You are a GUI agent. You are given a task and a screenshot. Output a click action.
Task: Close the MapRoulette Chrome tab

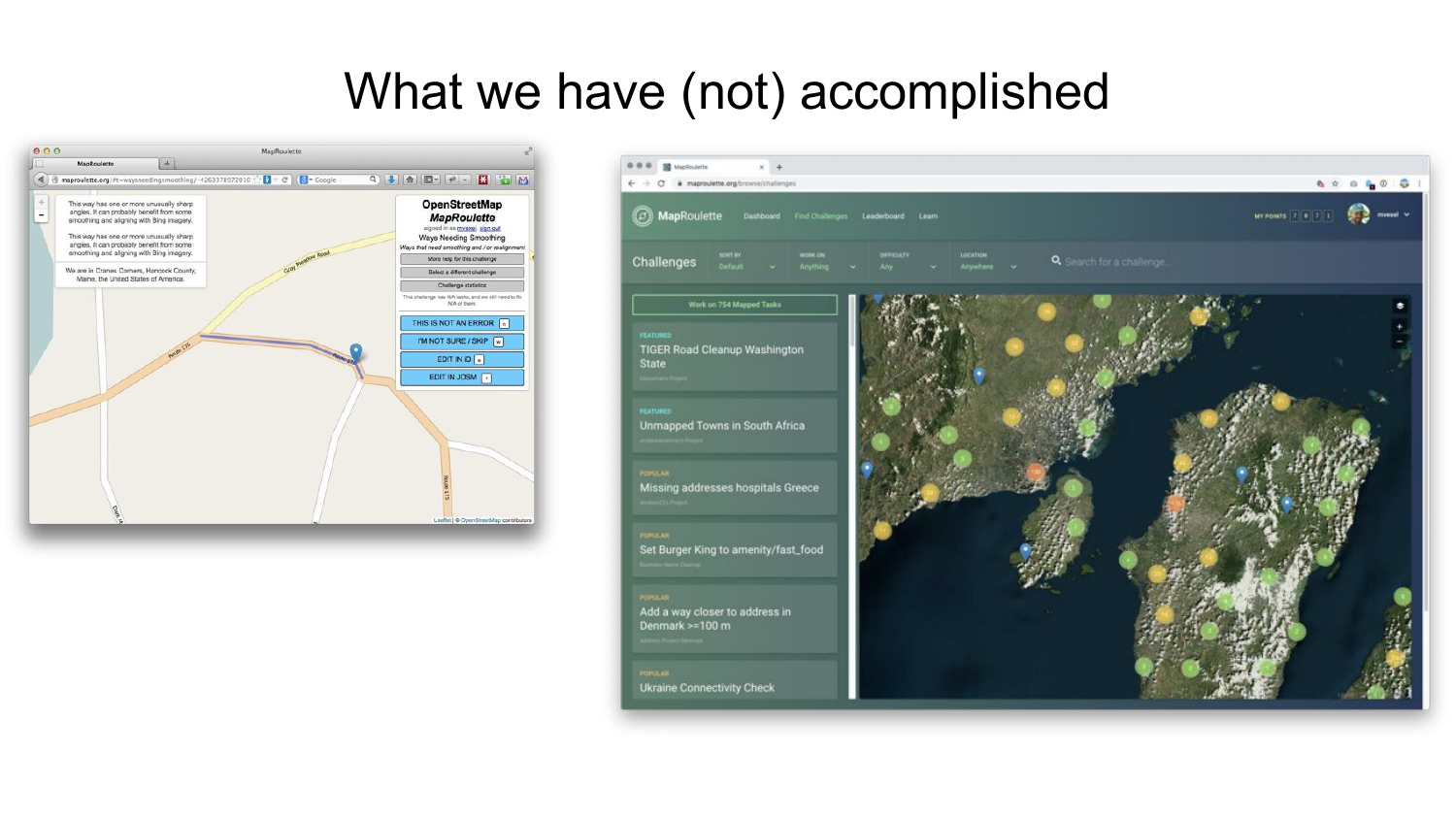[762, 167]
